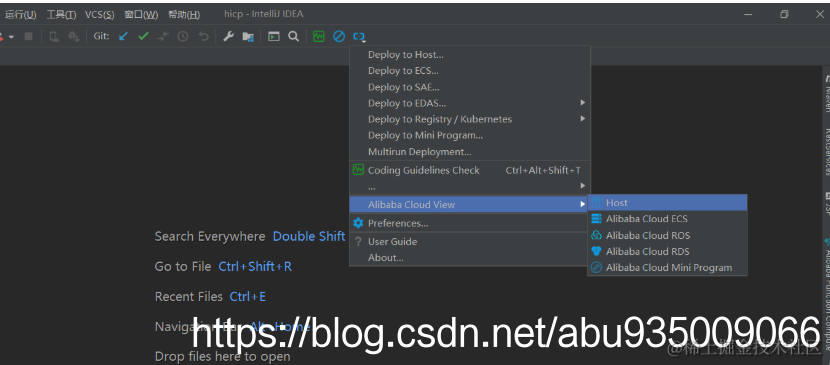The width and height of the screenshot is (830, 365).
Task: Click the Alibaba Cloud Toolkit toolbar icon
Action: pos(359,36)
